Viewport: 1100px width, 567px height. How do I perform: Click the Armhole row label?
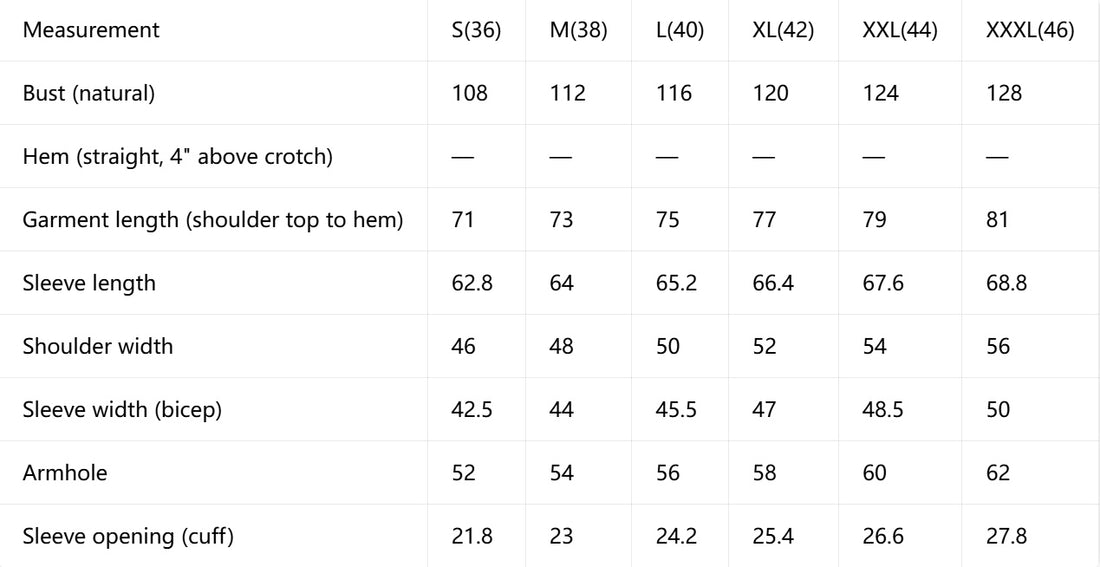coord(65,472)
